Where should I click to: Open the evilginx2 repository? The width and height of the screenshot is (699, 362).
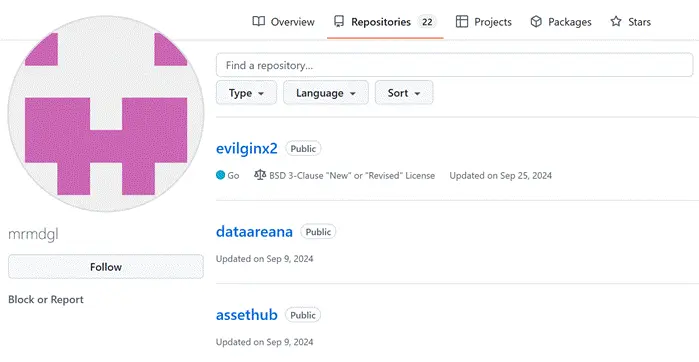247,148
